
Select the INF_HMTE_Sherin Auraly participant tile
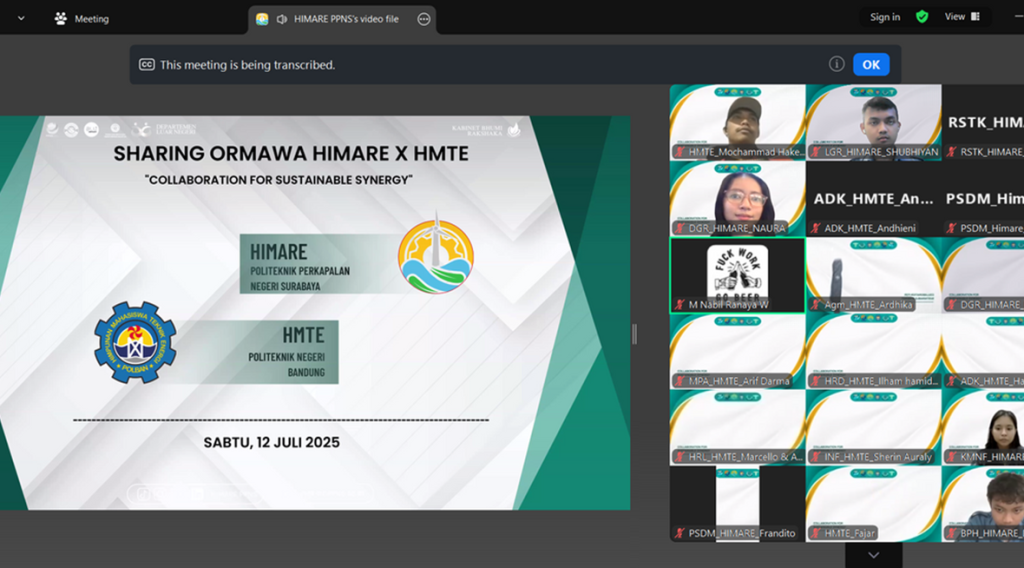click(873, 428)
